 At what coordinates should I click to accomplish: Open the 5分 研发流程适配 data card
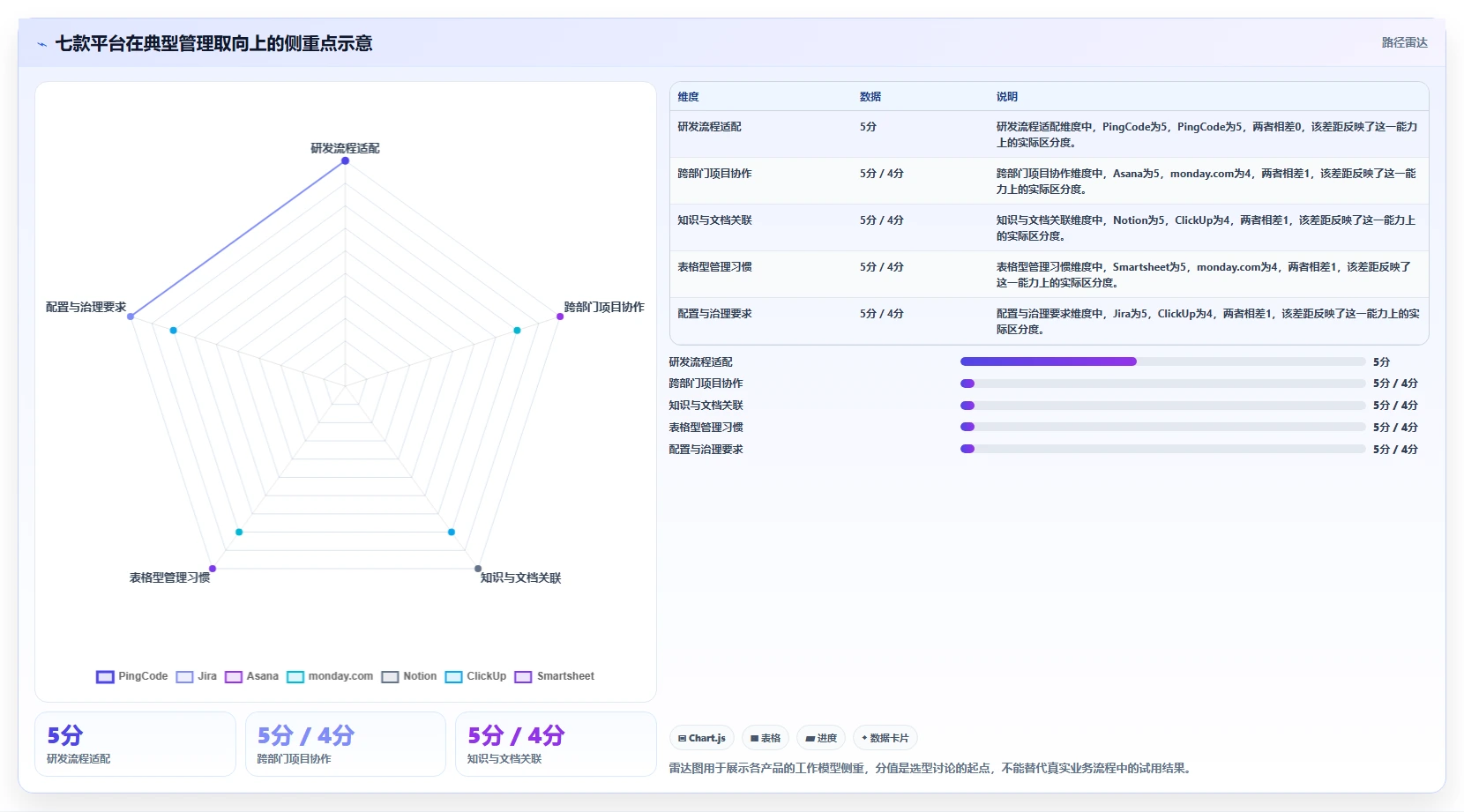pos(135,744)
